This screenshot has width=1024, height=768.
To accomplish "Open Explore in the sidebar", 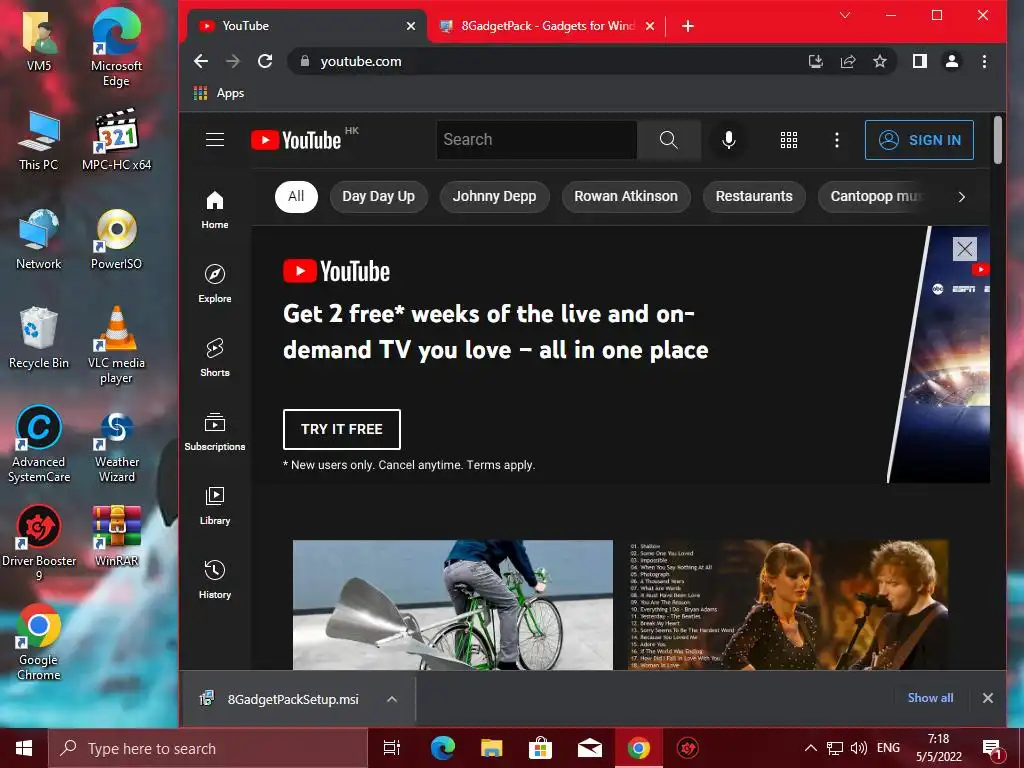I will [x=215, y=283].
